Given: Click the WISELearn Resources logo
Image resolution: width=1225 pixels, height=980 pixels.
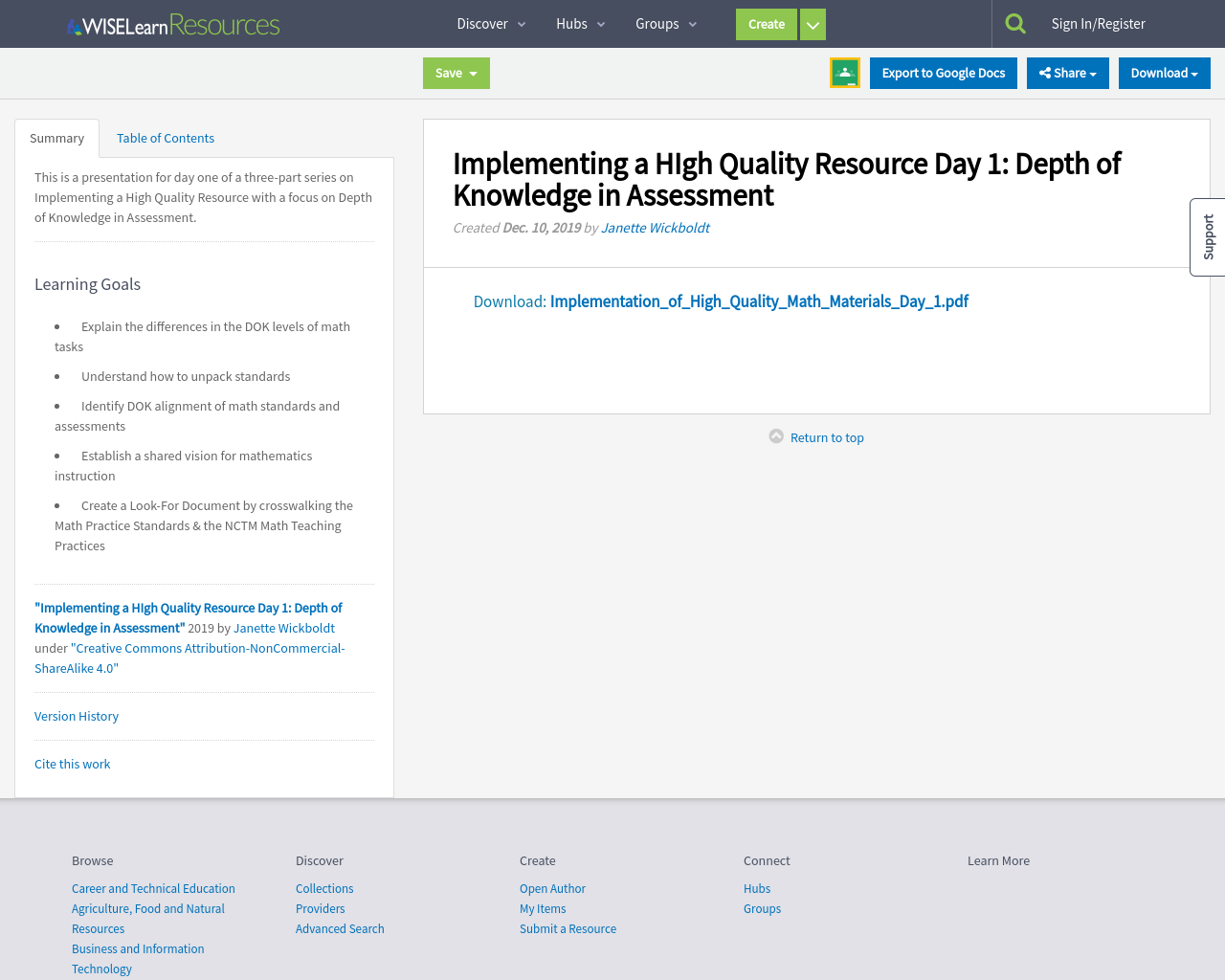Looking at the screenshot, I should click(173, 25).
